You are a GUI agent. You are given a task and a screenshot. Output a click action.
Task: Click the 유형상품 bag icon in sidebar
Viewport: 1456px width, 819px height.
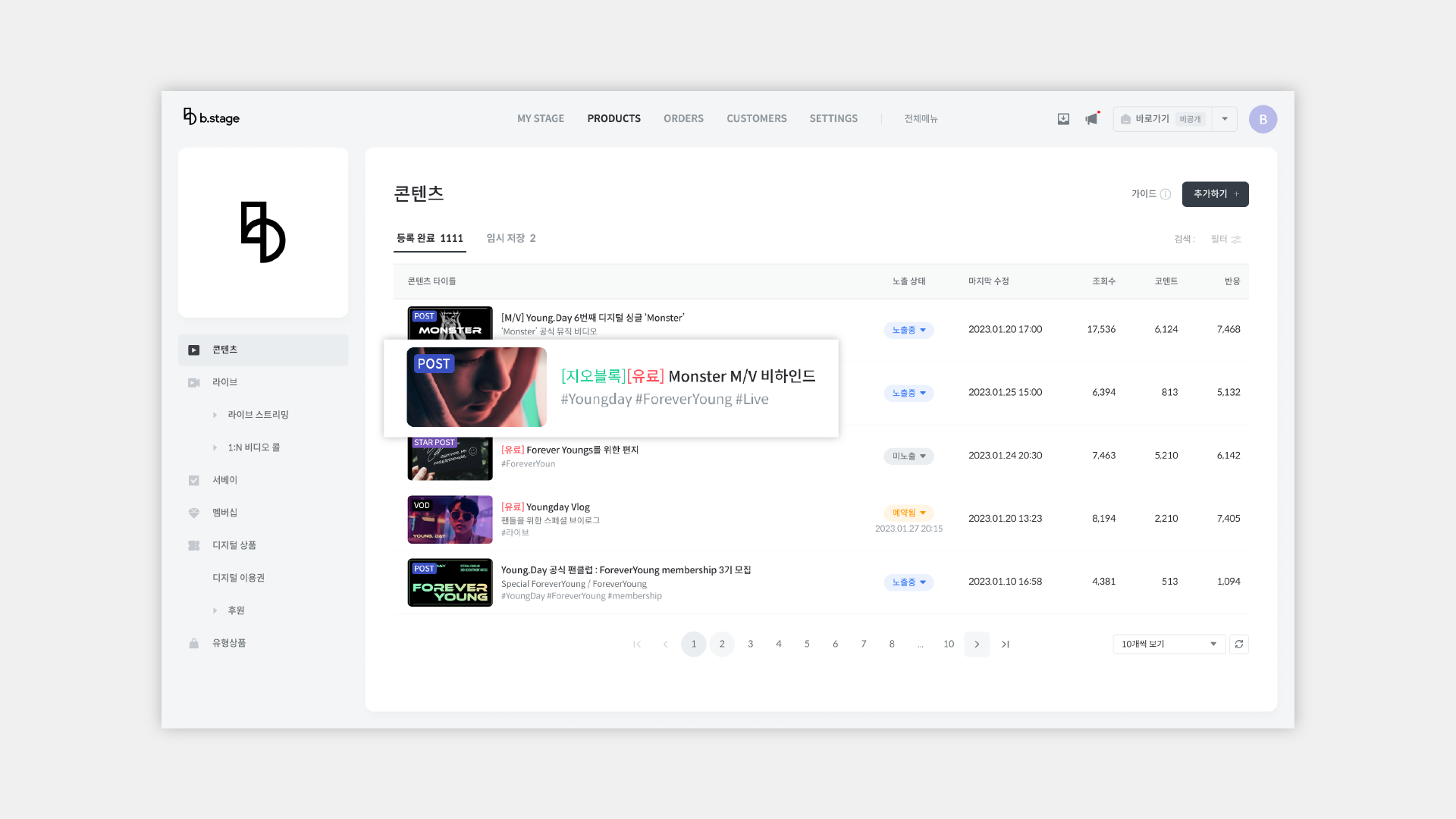click(x=194, y=644)
